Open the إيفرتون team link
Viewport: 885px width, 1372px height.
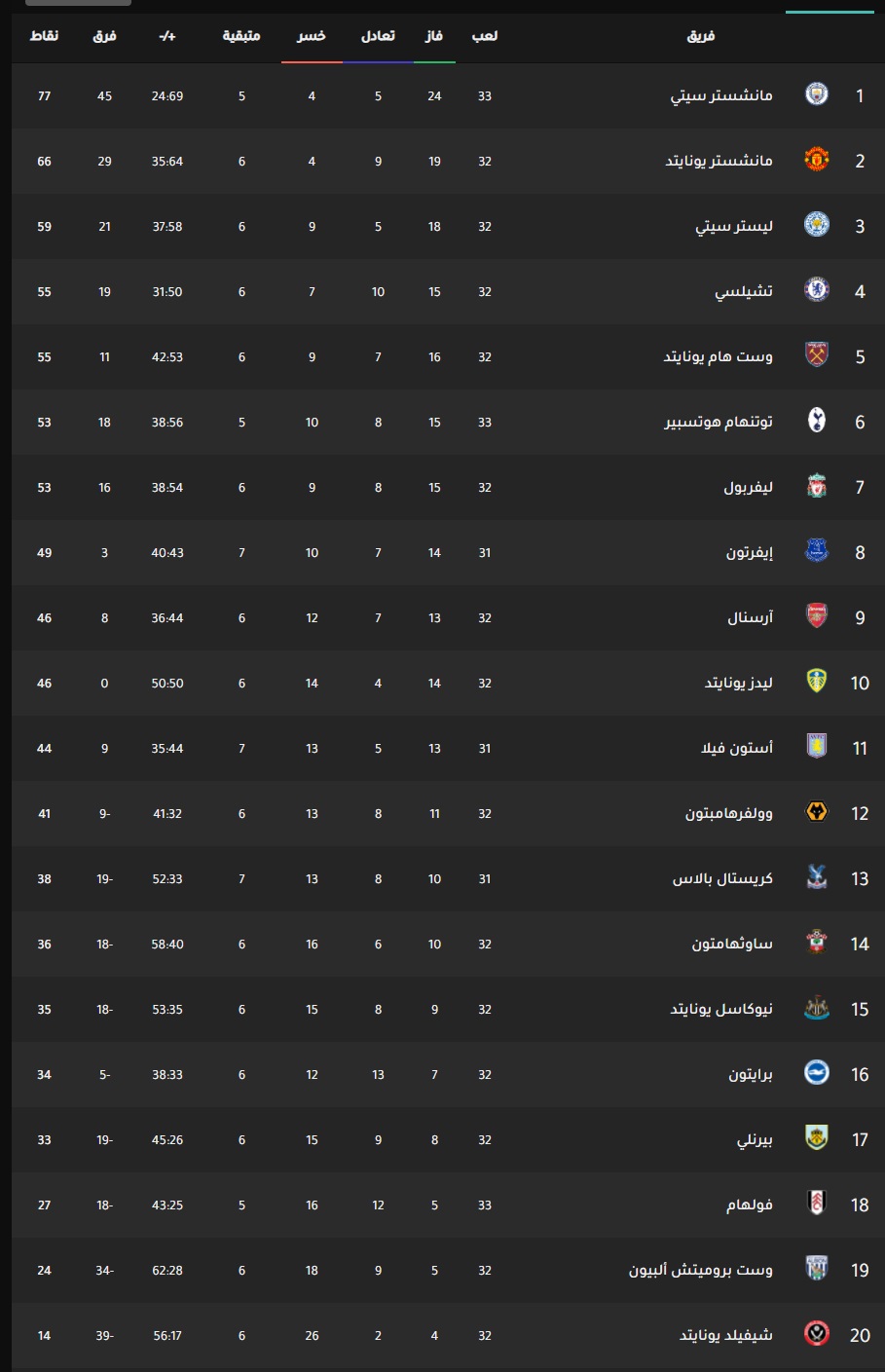pyautogui.click(x=750, y=552)
